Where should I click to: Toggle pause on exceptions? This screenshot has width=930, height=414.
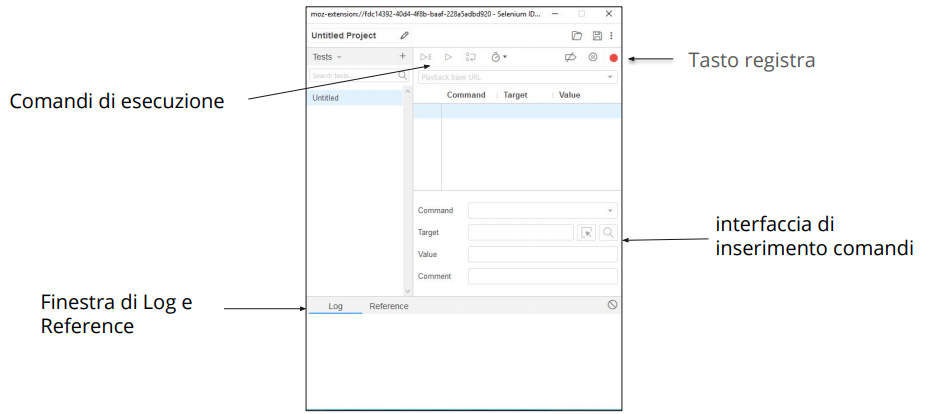pos(592,58)
